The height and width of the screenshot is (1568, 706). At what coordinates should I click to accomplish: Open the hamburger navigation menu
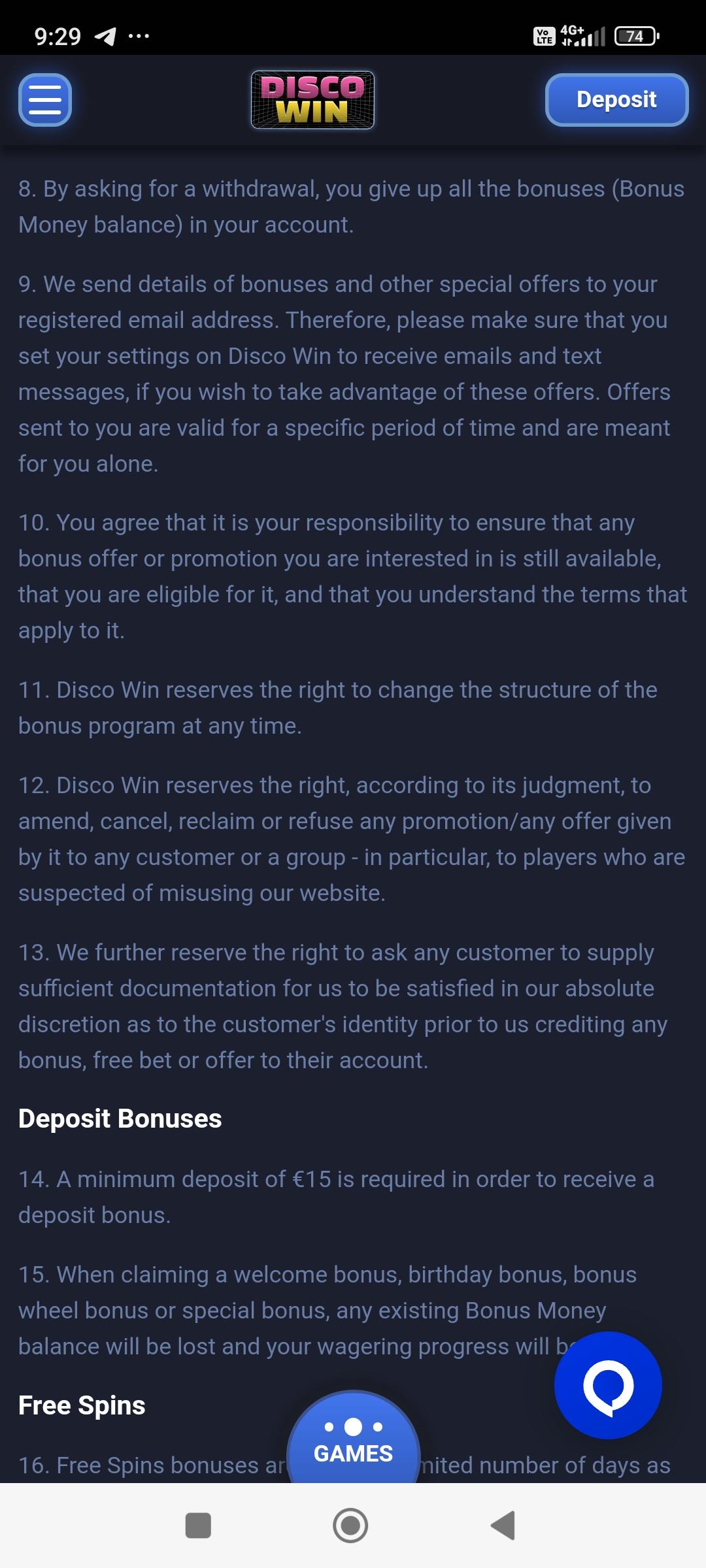(45, 100)
